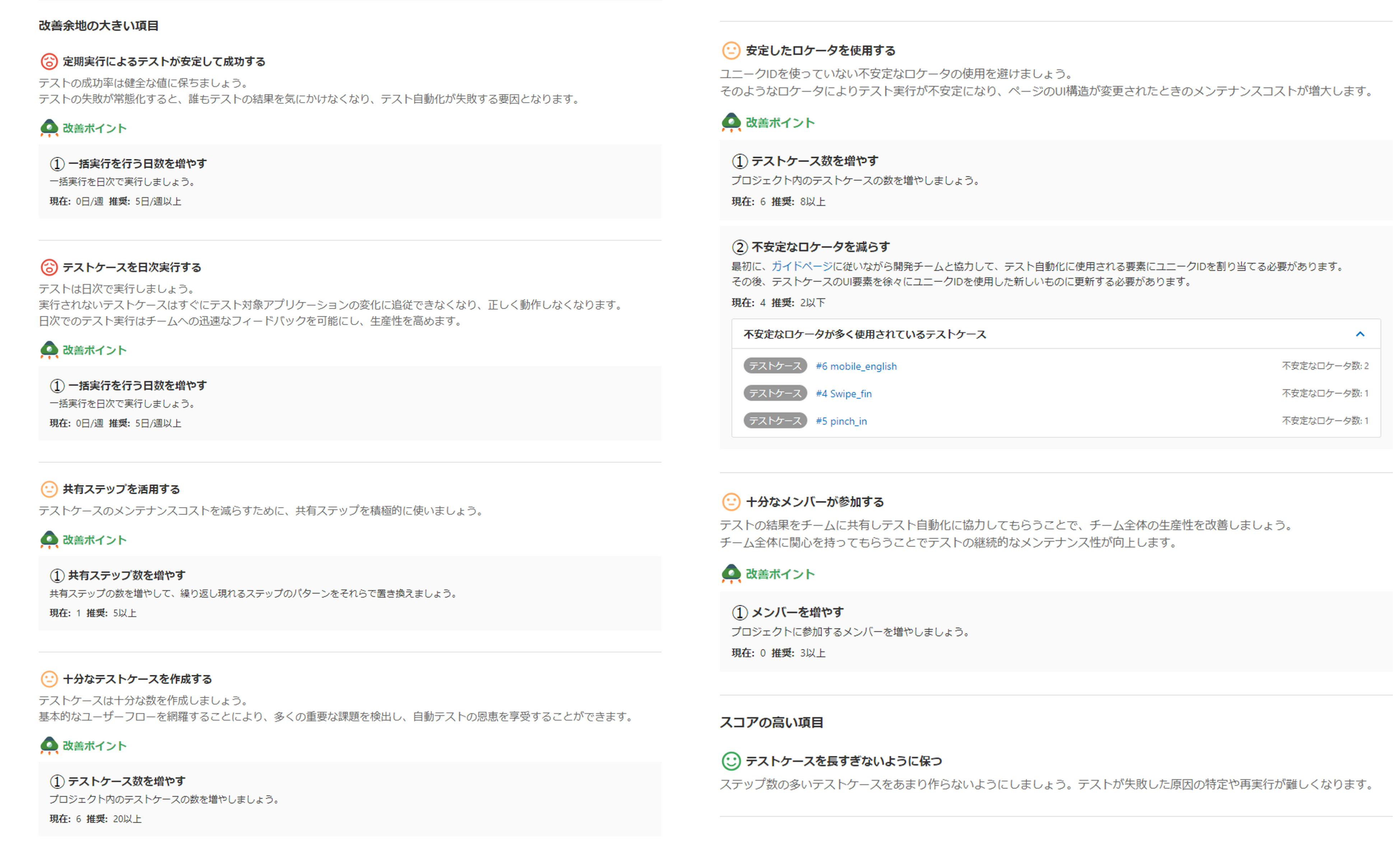1400x847 pixels.
Task: Open test case #6 mobile_english
Action: pos(856,366)
